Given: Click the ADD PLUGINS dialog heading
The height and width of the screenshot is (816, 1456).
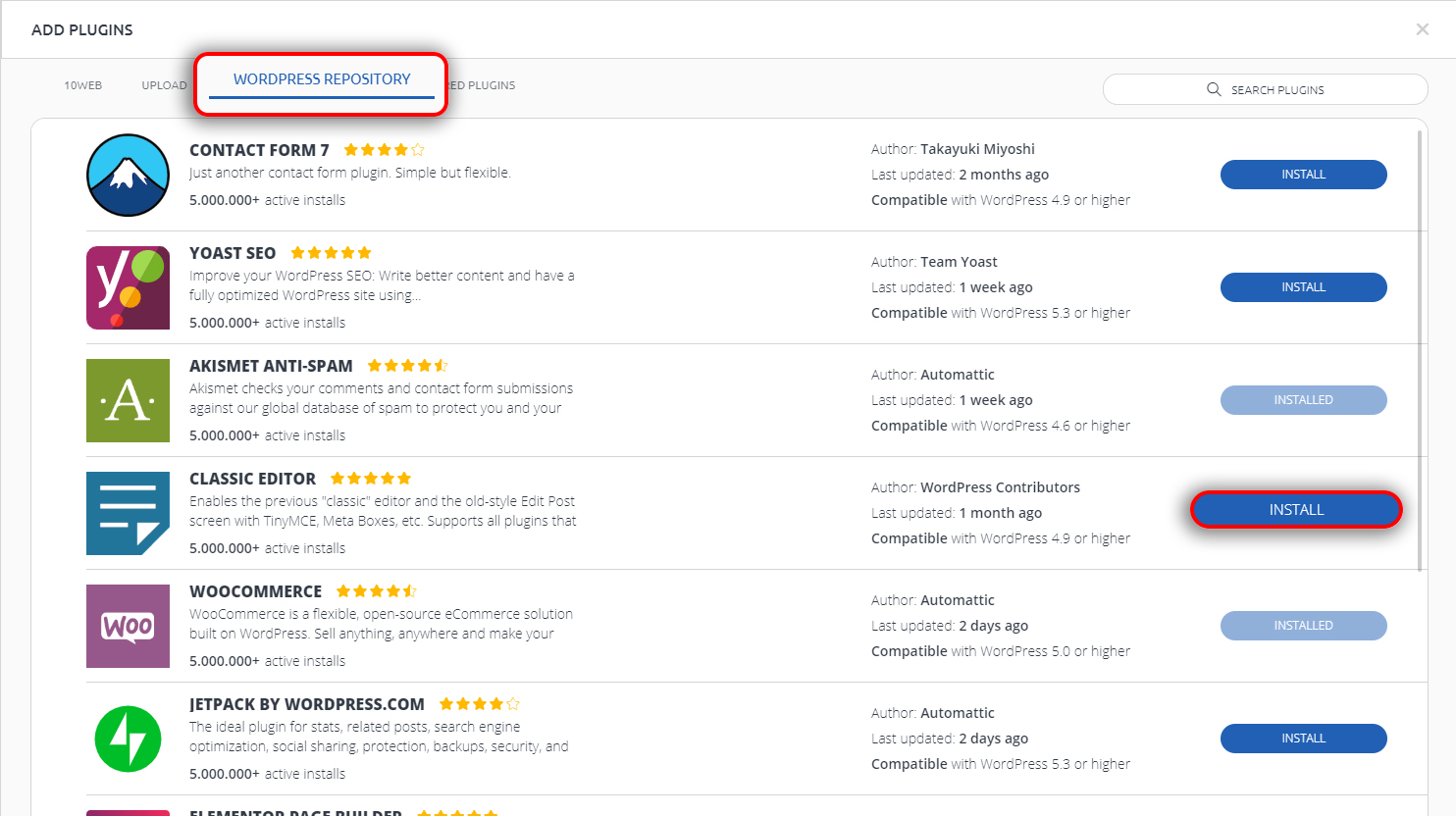Looking at the screenshot, I should coord(82,29).
